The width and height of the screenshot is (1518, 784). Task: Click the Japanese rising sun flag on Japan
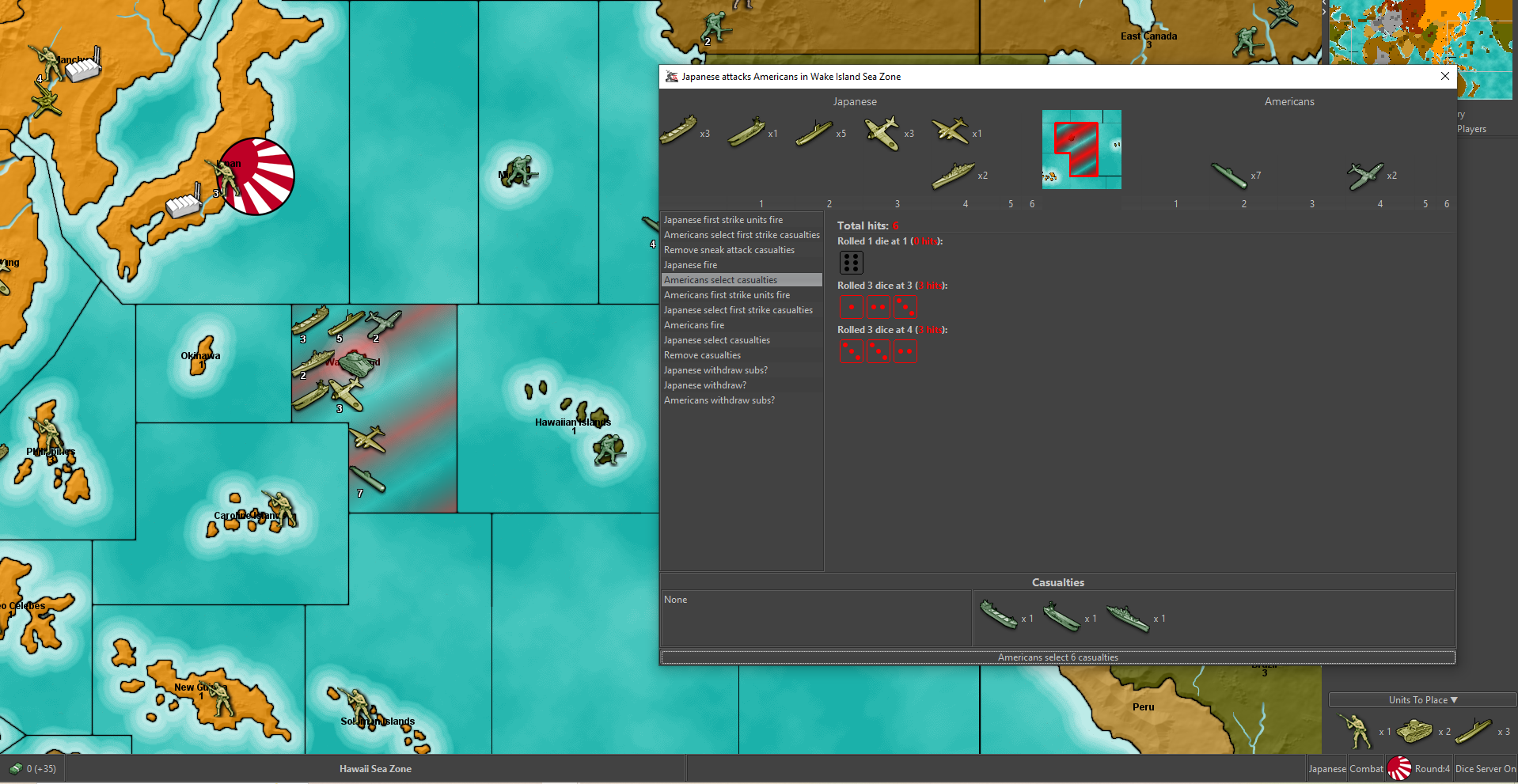point(256,176)
